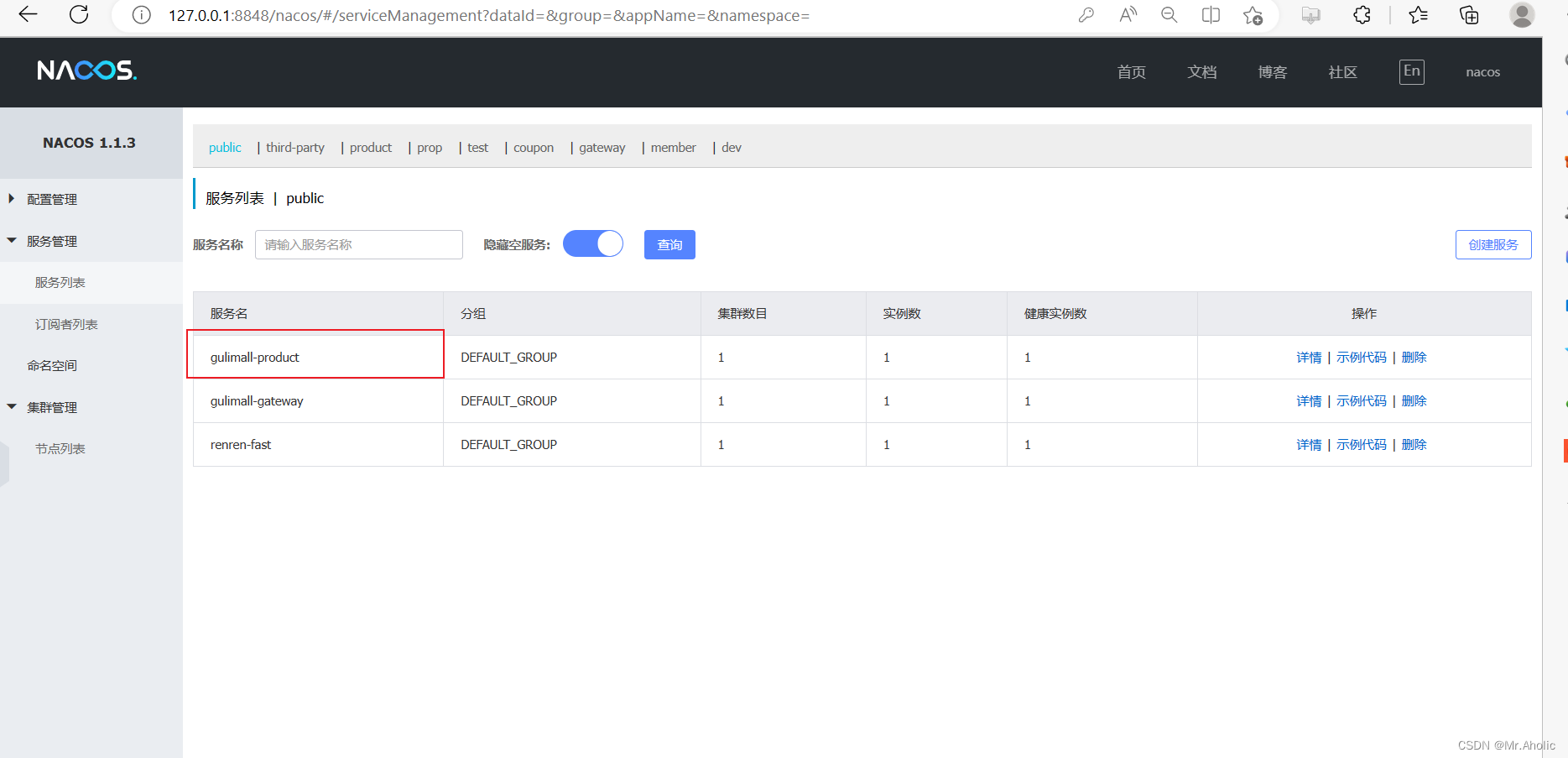Screen dimensions: 1568x758
Task: Click the 查询 search button
Action: pos(669,244)
